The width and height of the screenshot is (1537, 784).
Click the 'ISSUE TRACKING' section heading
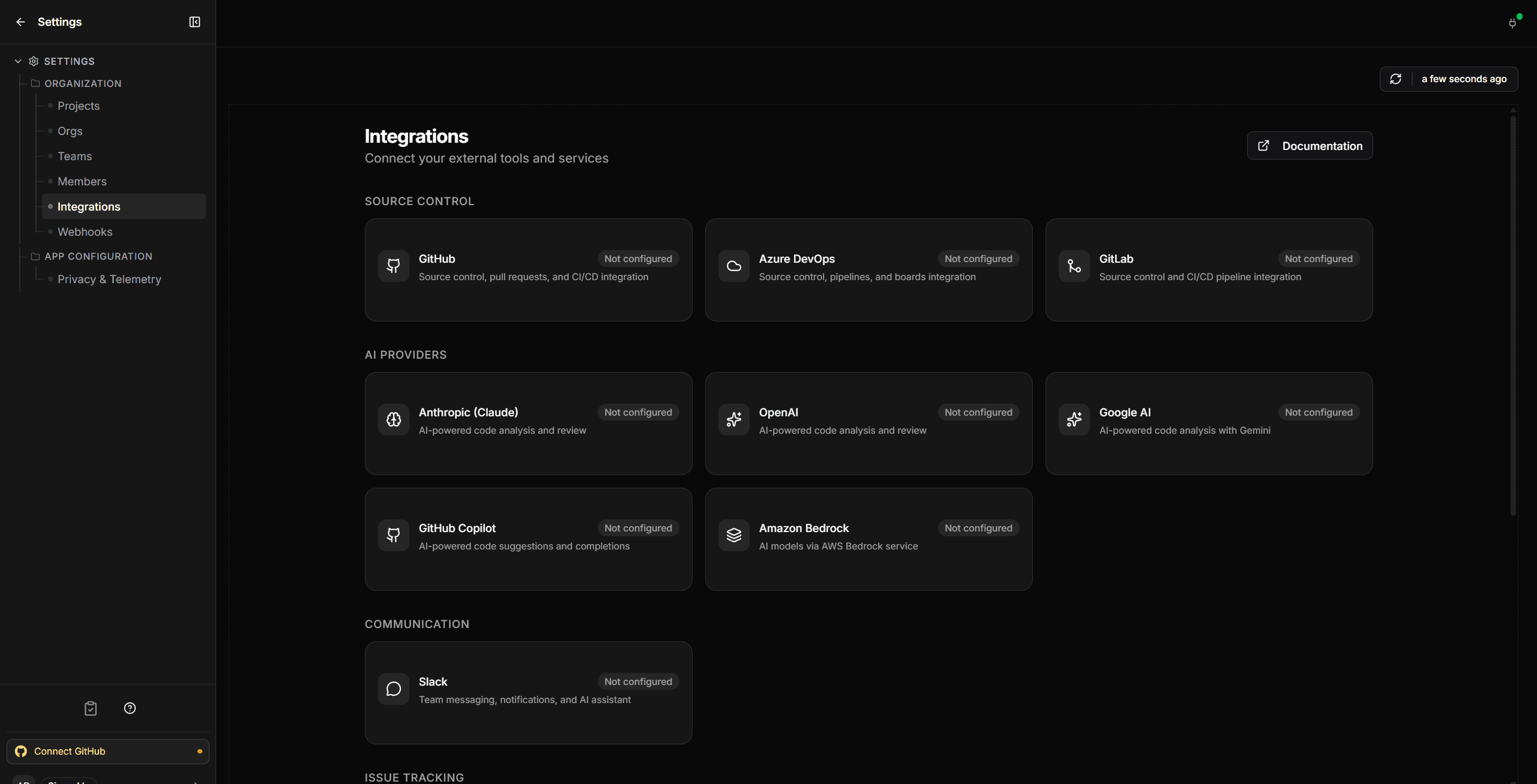[x=414, y=777]
